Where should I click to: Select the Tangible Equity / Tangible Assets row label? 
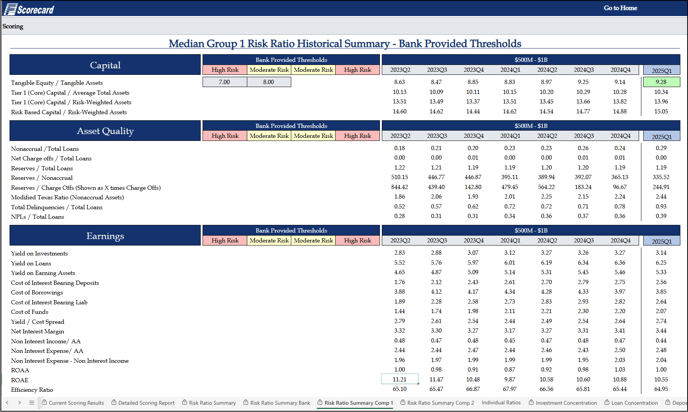[x=57, y=83]
